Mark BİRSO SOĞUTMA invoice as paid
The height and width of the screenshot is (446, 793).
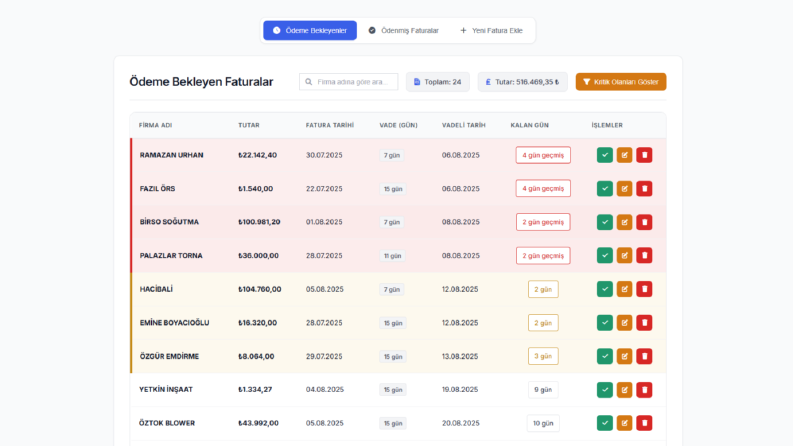tap(604, 222)
